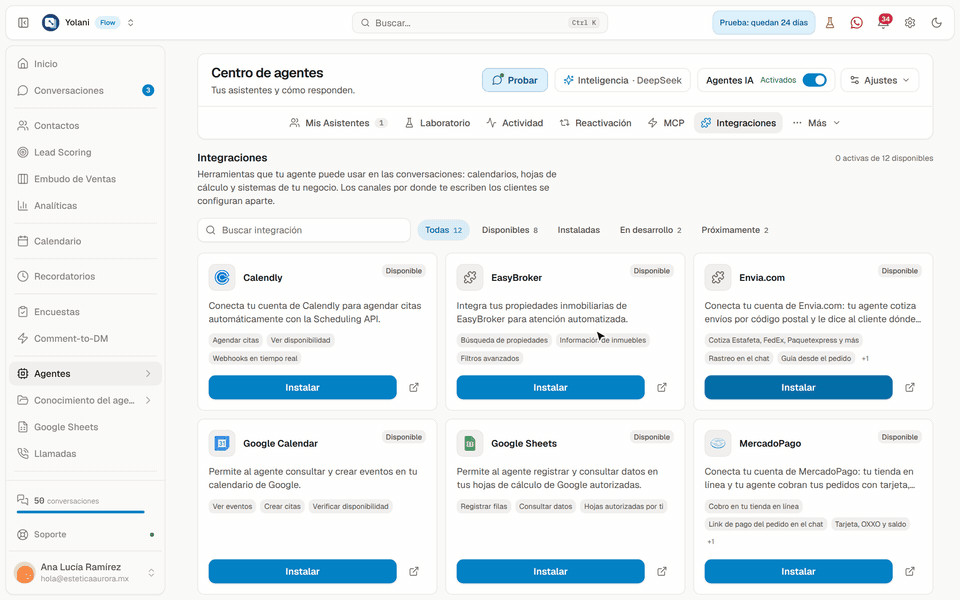Filter by Instaladas
Viewport: 960px width, 600px height.
579,230
